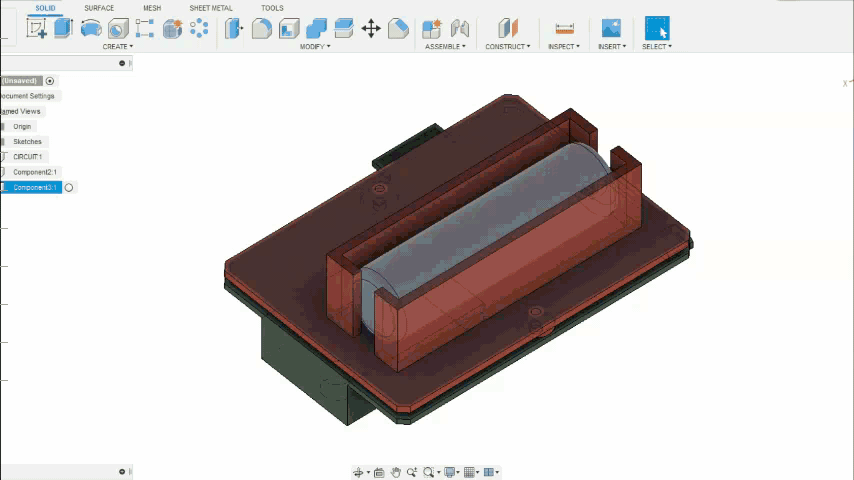Open the Zoom Window dropdown arrow
This screenshot has width=854, height=480.
point(438,473)
